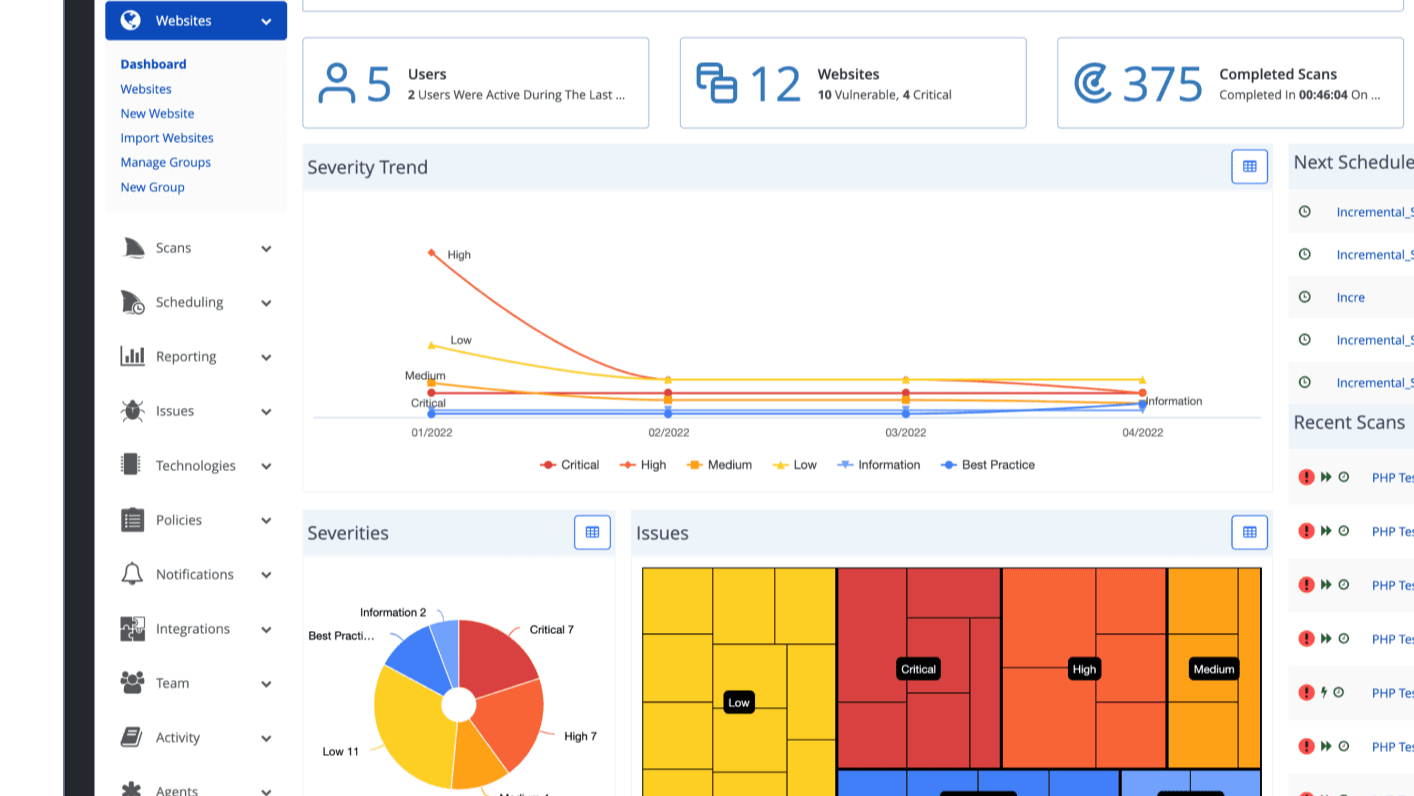The image size is (1414, 796).
Task: Click the Scans shark fin icon
Action: [133, 248]
